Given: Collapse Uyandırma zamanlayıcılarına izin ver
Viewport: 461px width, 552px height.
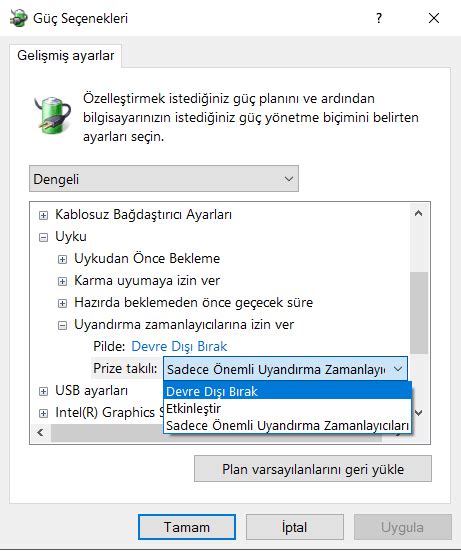Looking at the screenshot, I should click(x=62, y=326).
